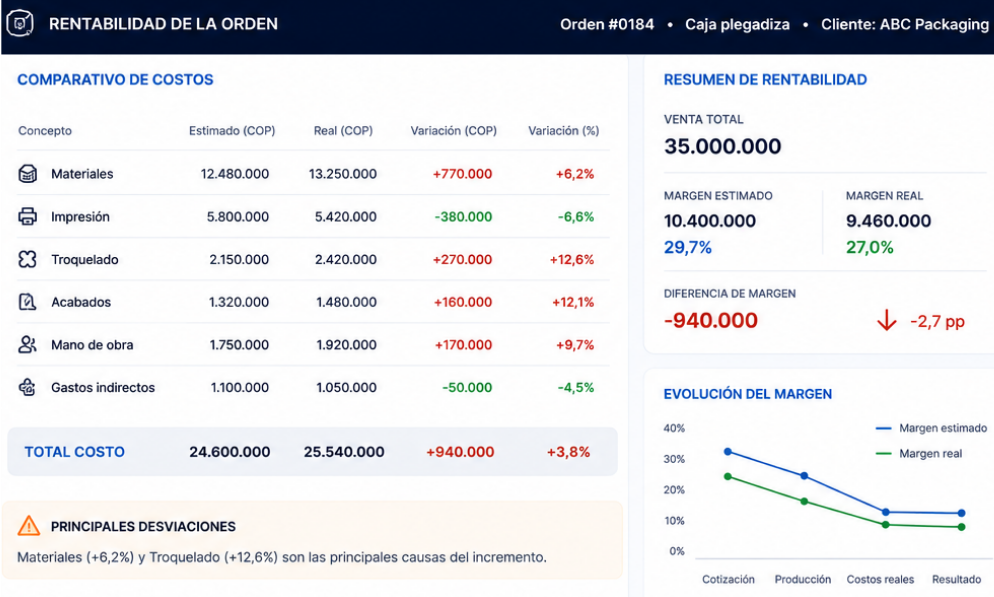This screenshot has height=597, width=994.
Task: Click the orange warning triangle icon
Action: point(29,526)
